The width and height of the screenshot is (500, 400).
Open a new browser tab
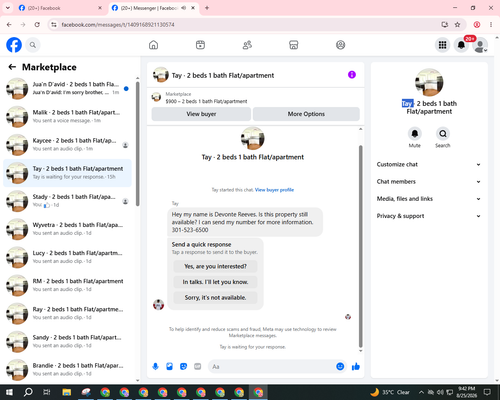click(207, 8)
